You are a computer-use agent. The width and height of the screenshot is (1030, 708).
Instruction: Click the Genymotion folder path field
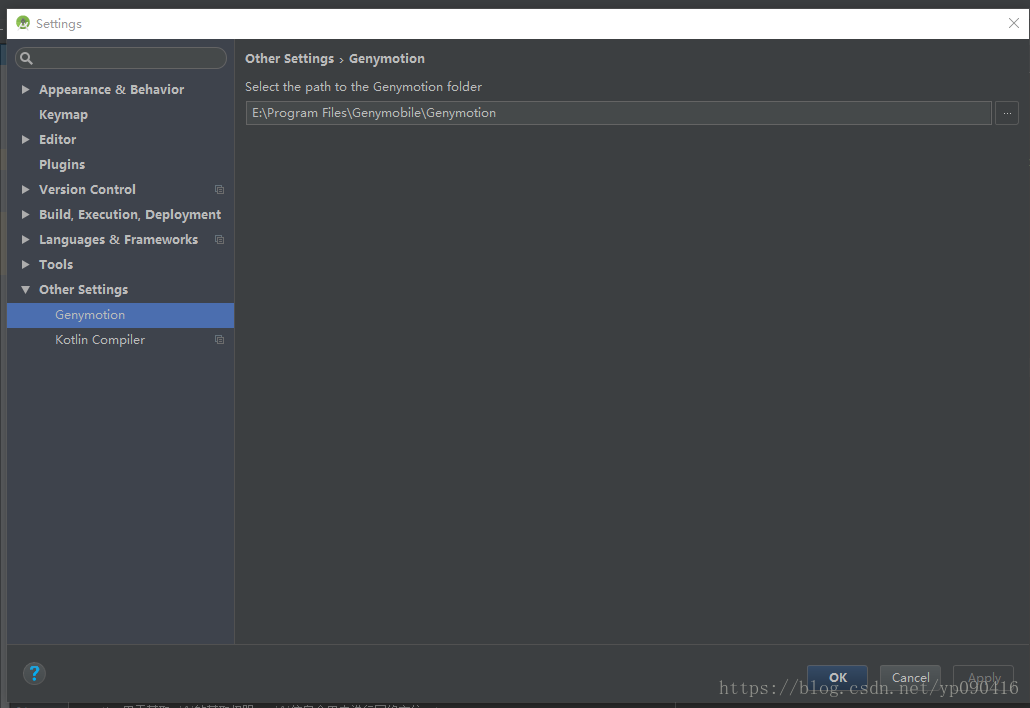coord(618,113)
